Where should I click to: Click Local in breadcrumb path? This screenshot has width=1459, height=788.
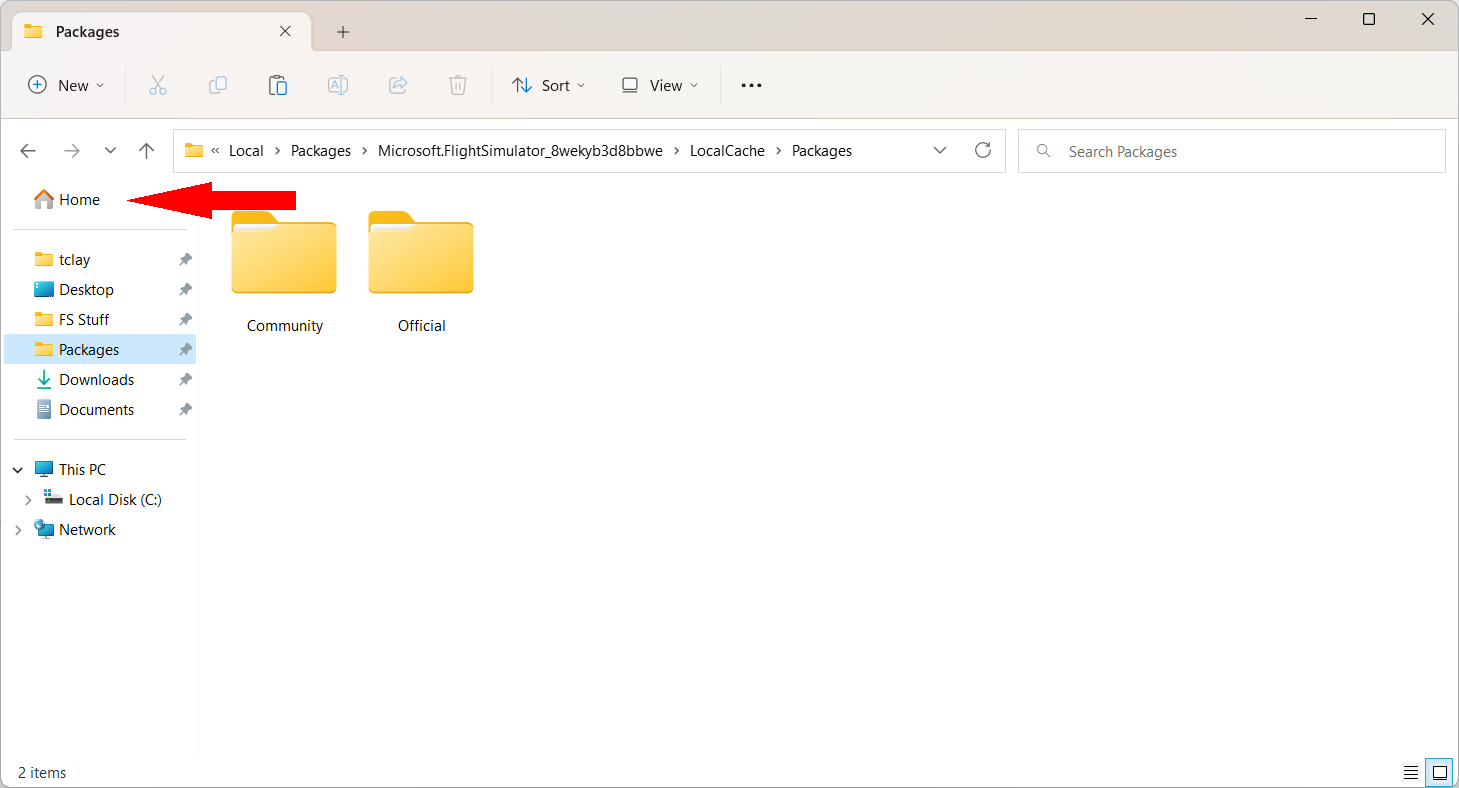click(246, 151)
